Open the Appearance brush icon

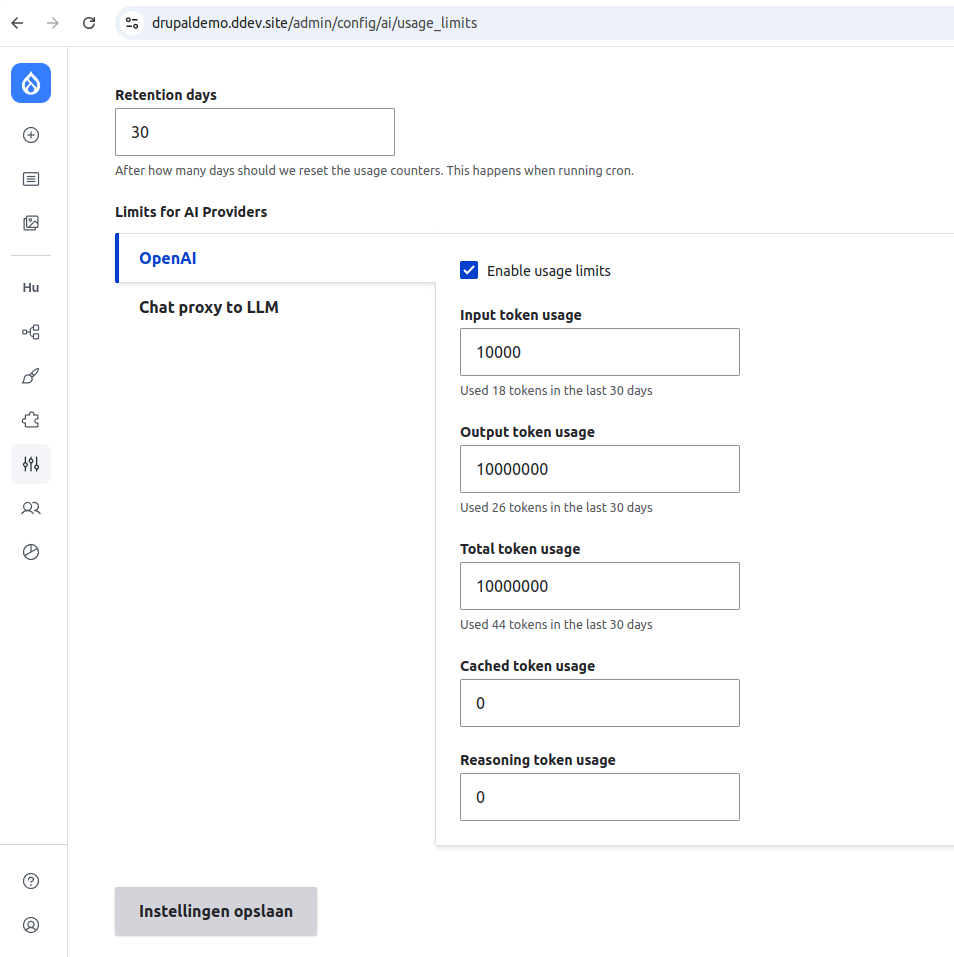[31, 376]
